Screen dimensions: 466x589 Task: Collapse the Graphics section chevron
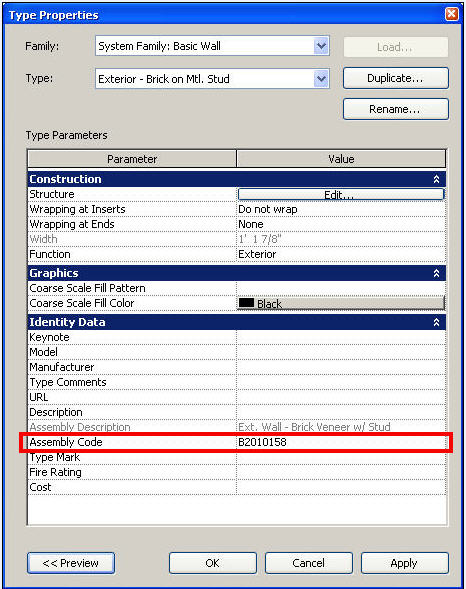436,273
